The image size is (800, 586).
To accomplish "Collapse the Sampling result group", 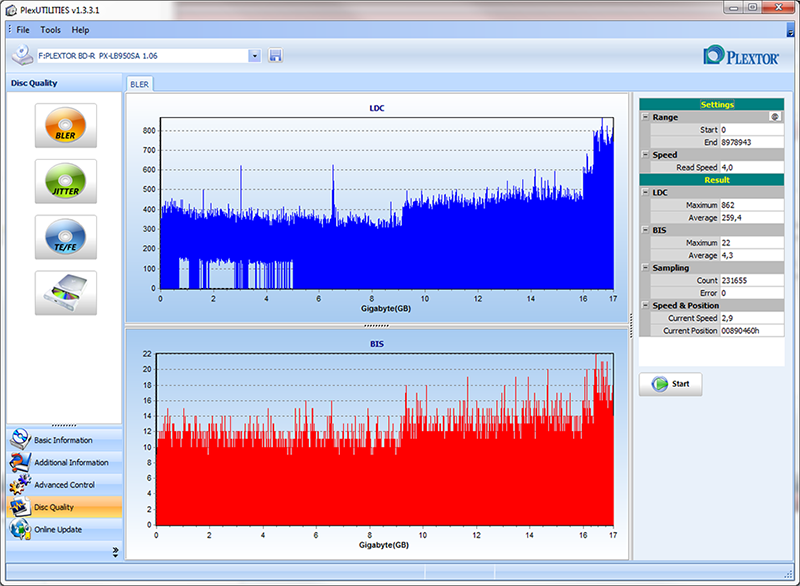I will click(645, 268).
